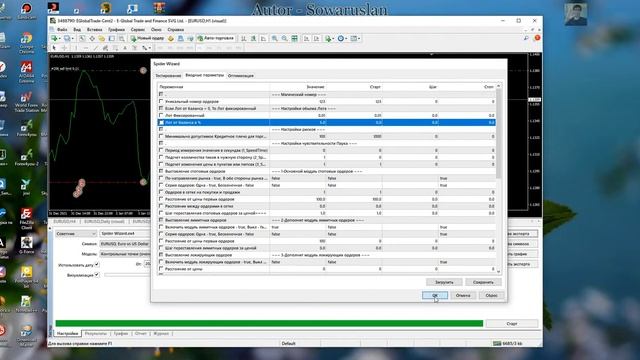Switch to Результаты tab in tester panel
Screen dimensions: 640x360
point(96,333)
